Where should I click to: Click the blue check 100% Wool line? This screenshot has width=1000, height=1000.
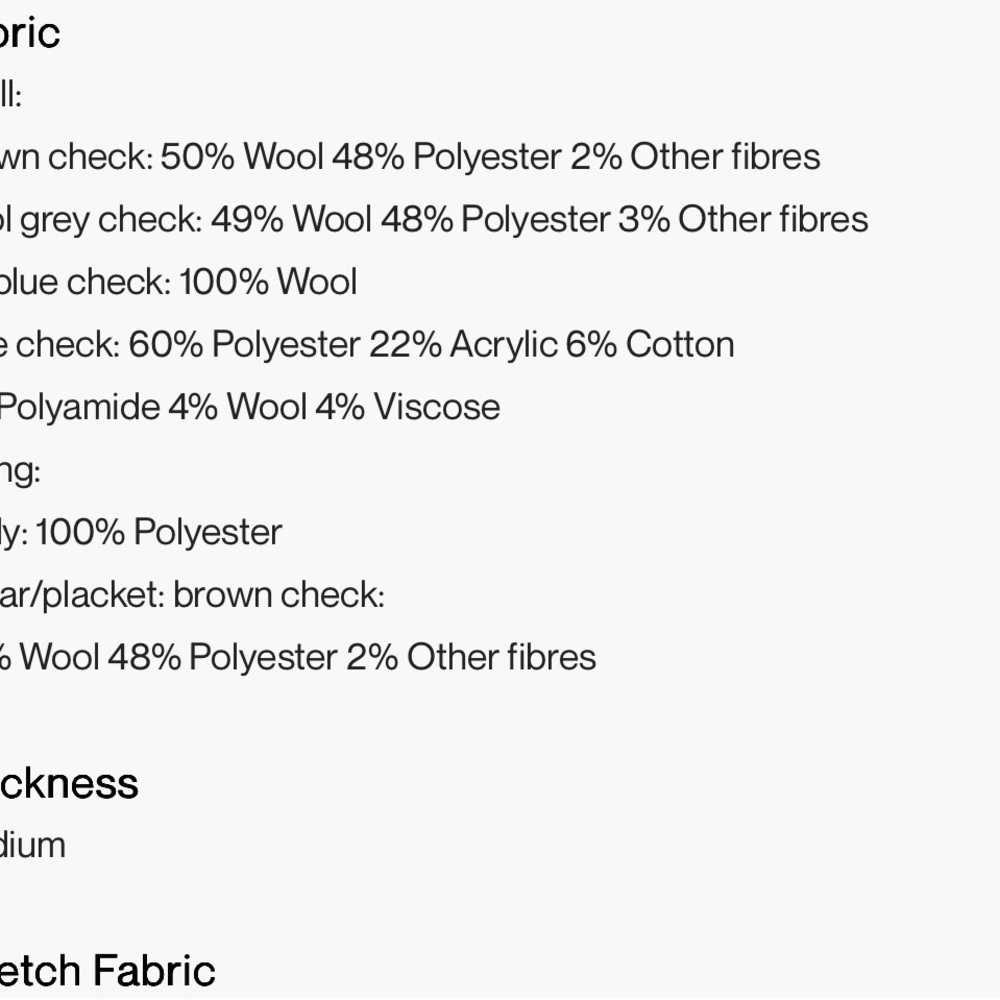[x=178, y=283]
